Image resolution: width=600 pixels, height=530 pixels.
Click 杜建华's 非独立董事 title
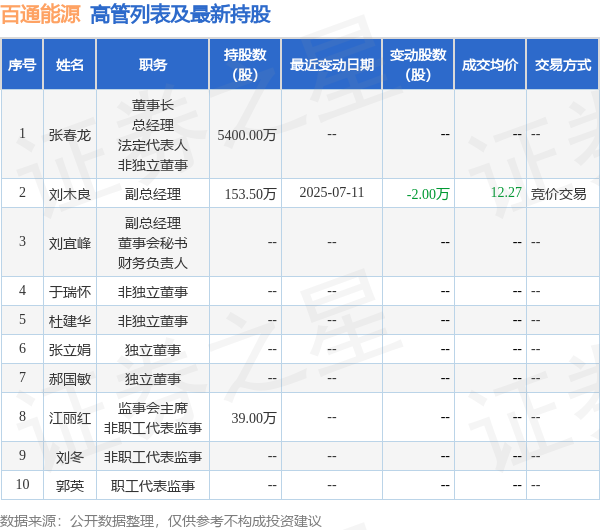click(x=153, y=321)
